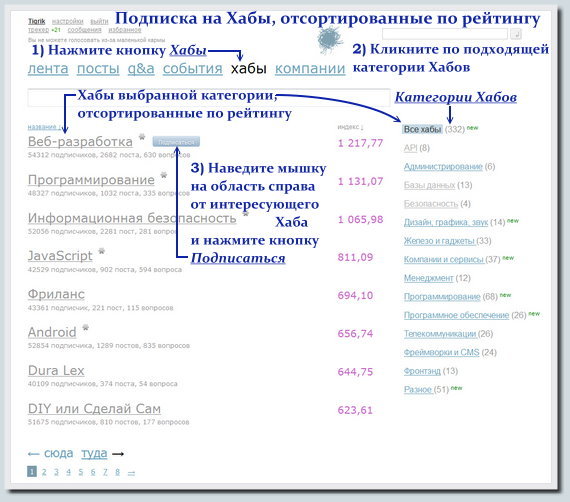Select the Все хабы category
This screenshot has height=502, width=570.
(x=422, y=129)
